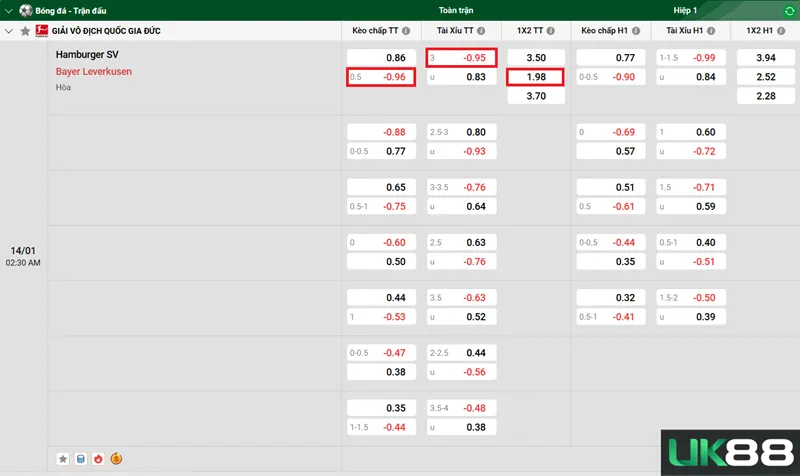Select the Toàn trận header tab
The width and height of the screenshot is (800, 476).
point(456,10)
